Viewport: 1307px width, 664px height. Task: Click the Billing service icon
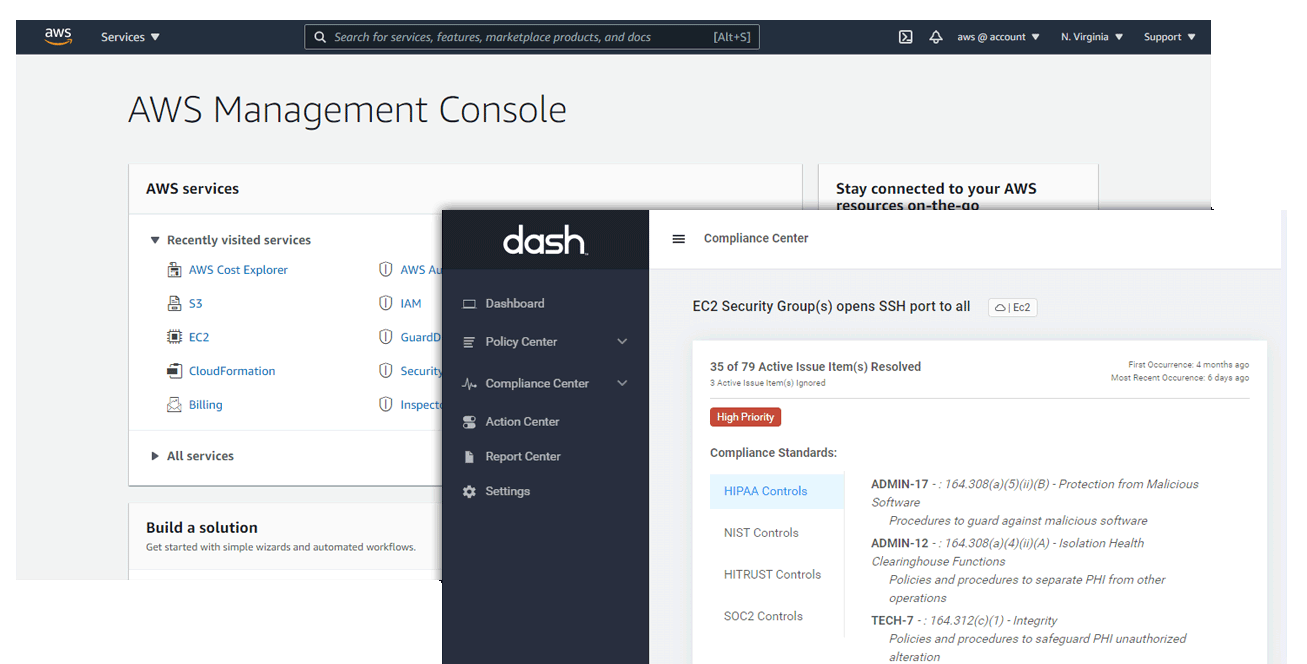(173, 405)
